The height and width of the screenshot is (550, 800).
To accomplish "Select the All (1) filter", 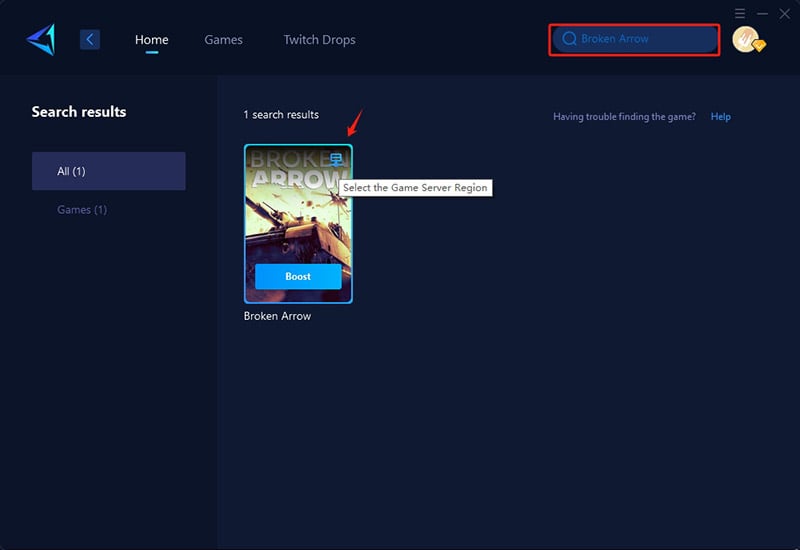I will click(x=109, y=171).
